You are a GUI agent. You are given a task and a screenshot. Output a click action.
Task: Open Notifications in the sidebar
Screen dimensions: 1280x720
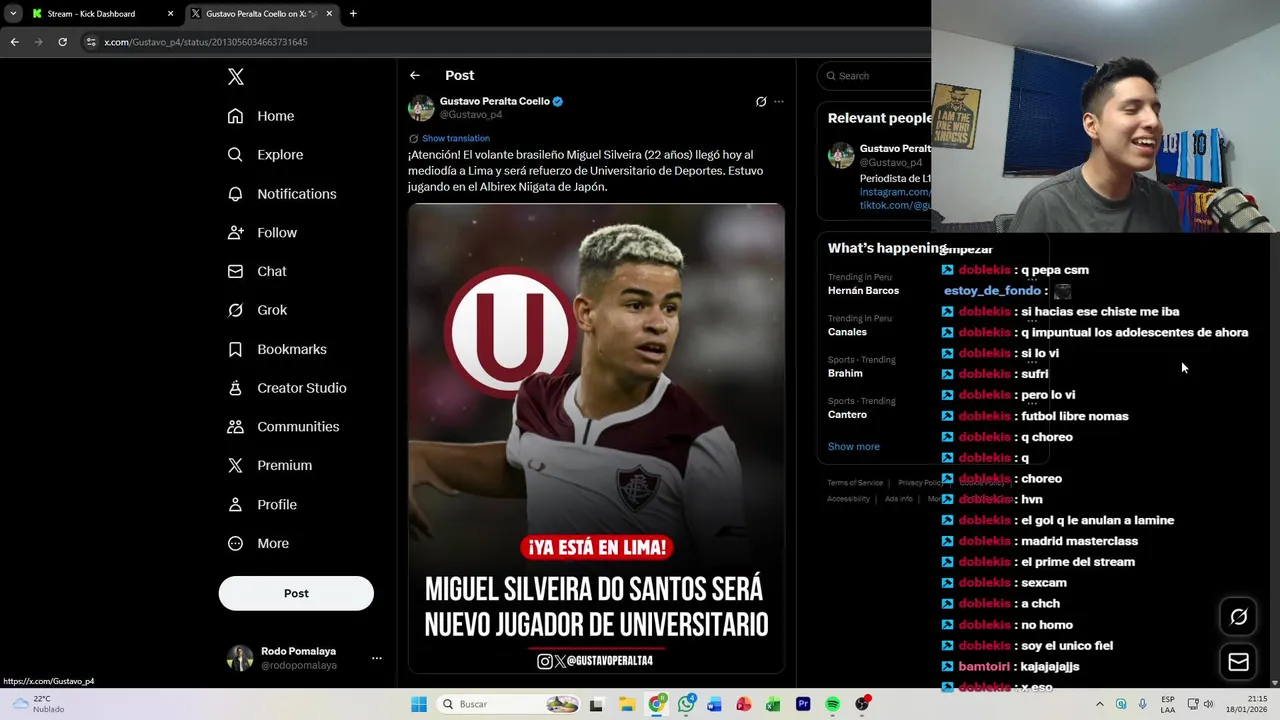(x=282, y=194)
